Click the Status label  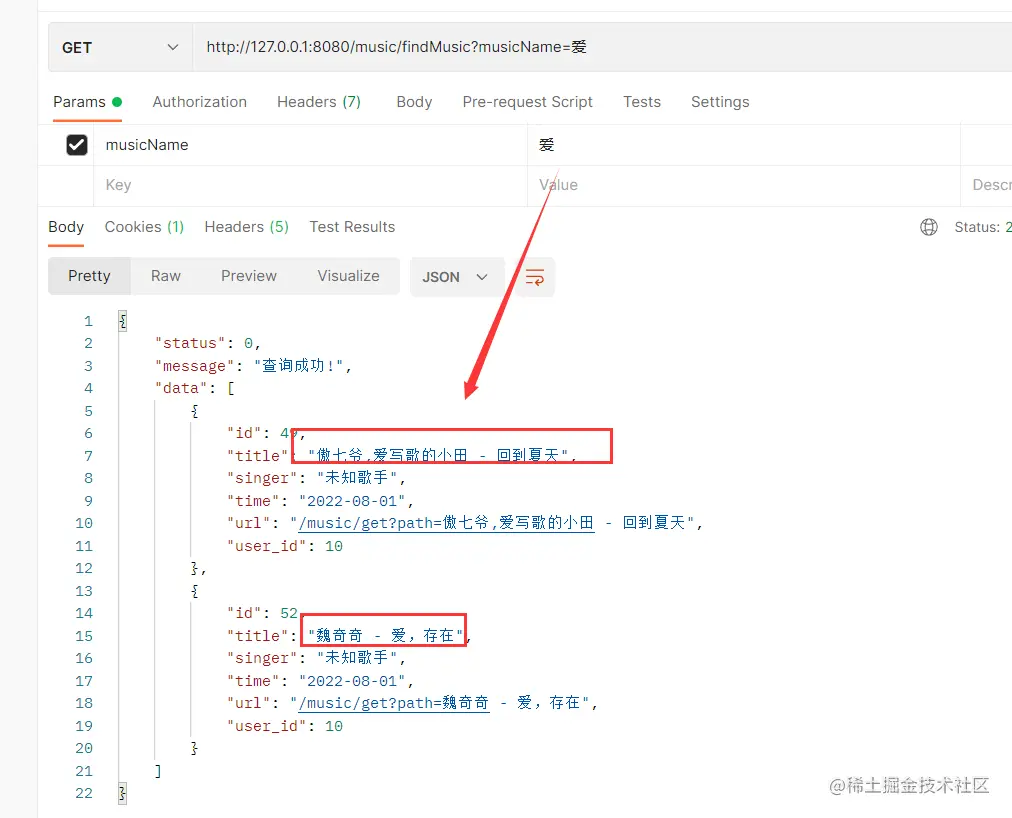[x=977, y=227]
